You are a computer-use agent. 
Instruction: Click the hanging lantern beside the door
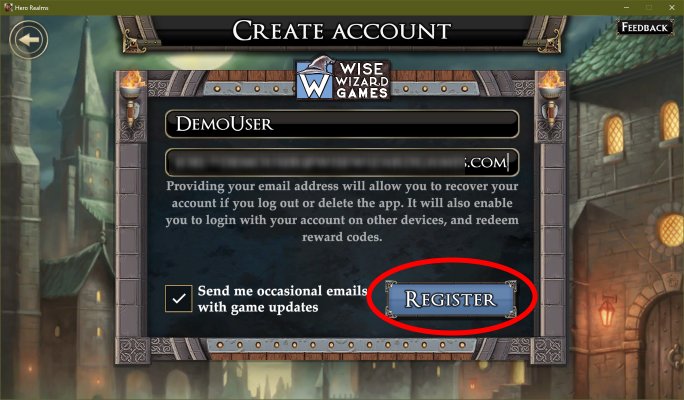(607, 309)
